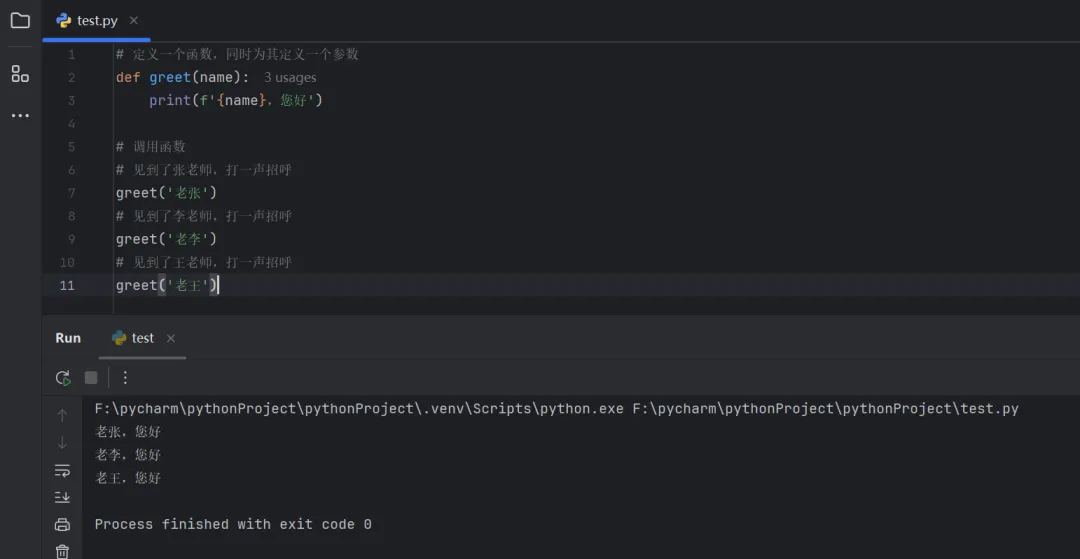Image resolution: width=1080 pixels, height=559 pixels.
Task: Toggle scroll to end of output
Action: (x=62, y=497)
